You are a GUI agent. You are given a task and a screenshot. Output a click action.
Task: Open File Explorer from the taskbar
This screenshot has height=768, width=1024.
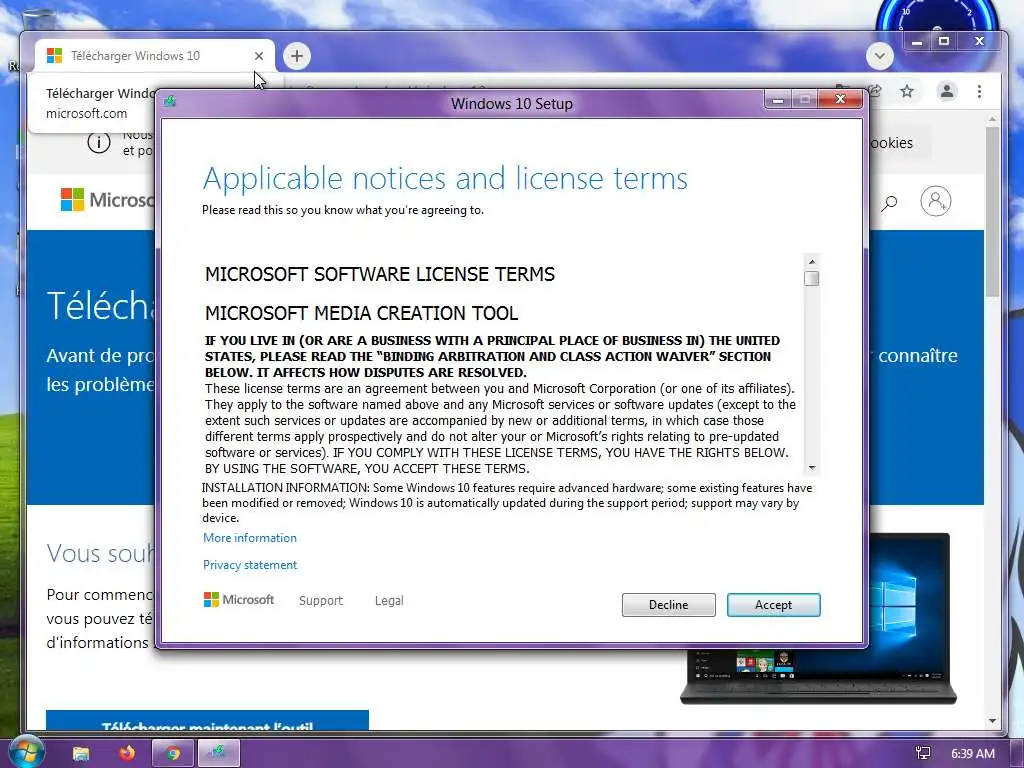(x=80, y=754)
